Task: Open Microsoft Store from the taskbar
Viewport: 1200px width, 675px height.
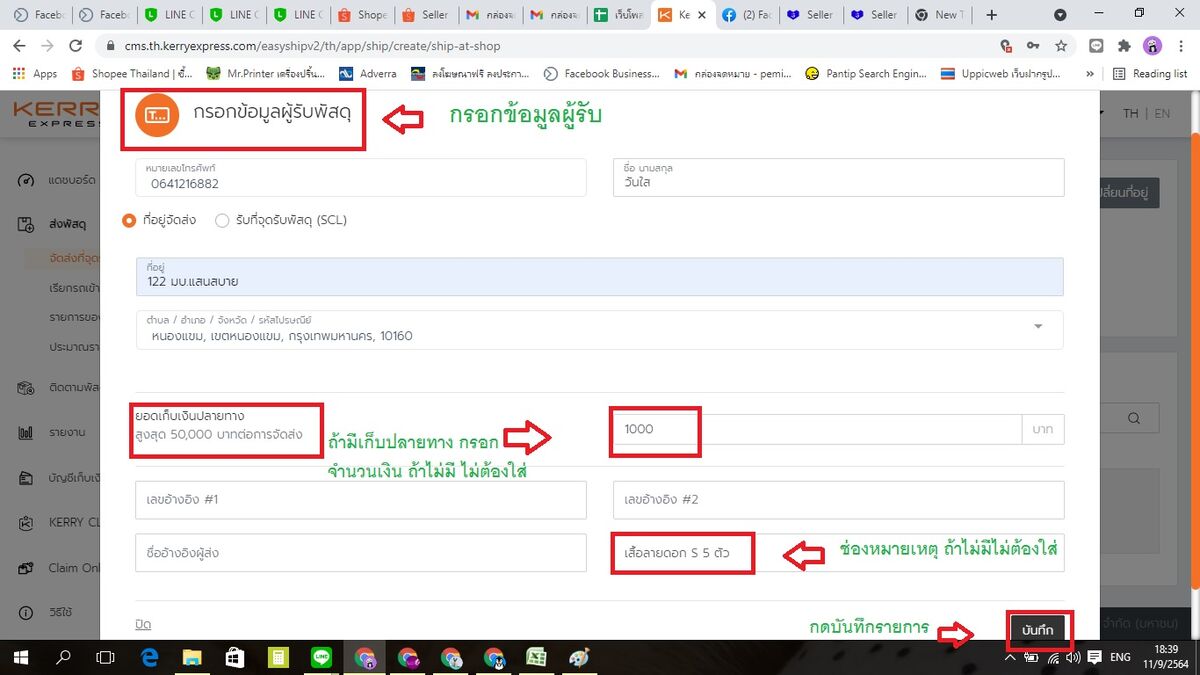Action: pyautogui.click(x=236, y=657)
